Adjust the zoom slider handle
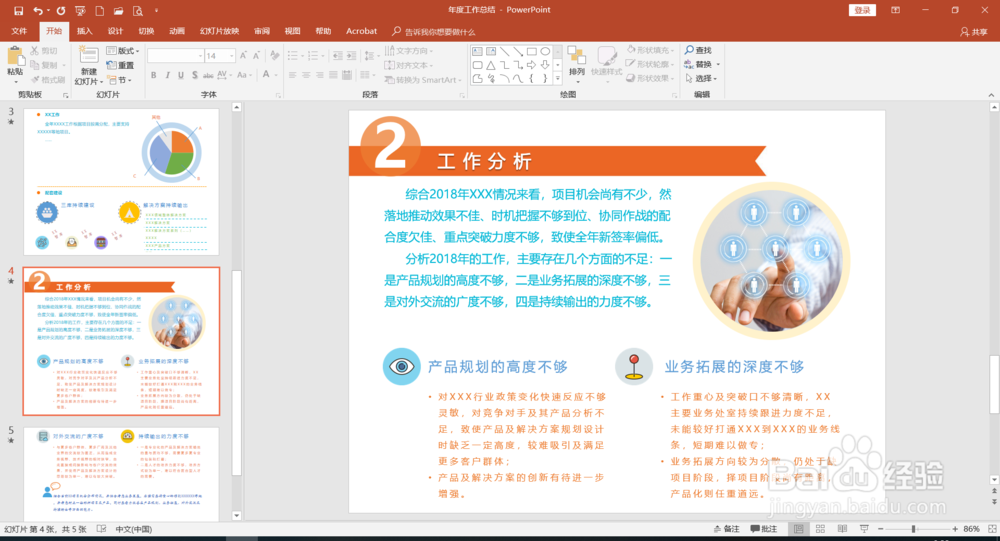 (913, 529)
